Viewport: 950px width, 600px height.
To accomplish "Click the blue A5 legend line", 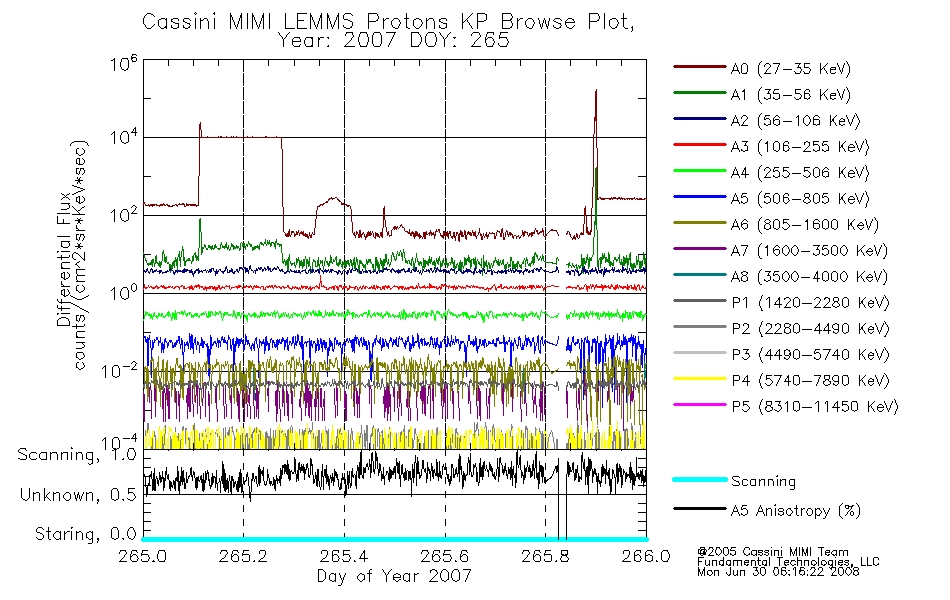I will (x=700, y=197).
